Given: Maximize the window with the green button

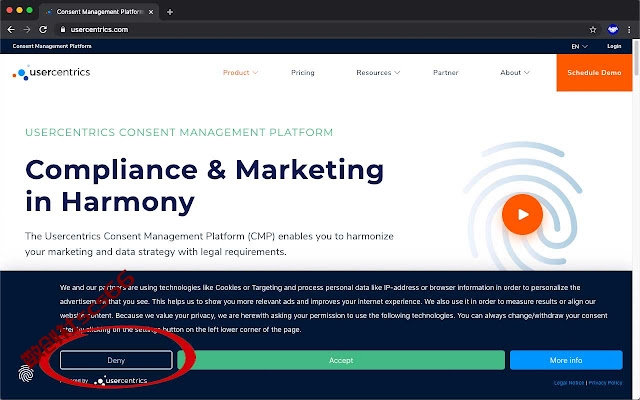Looking at the screenshot, I should (29, 10).
